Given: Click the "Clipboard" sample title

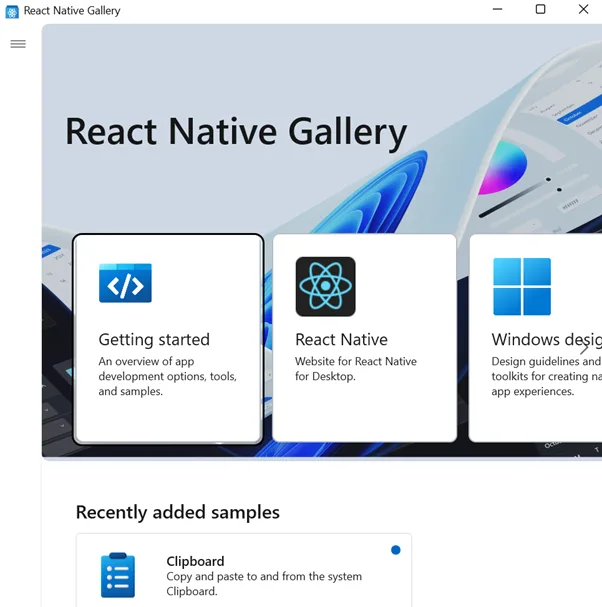Looking at the screenshot, I should (195, 561).
